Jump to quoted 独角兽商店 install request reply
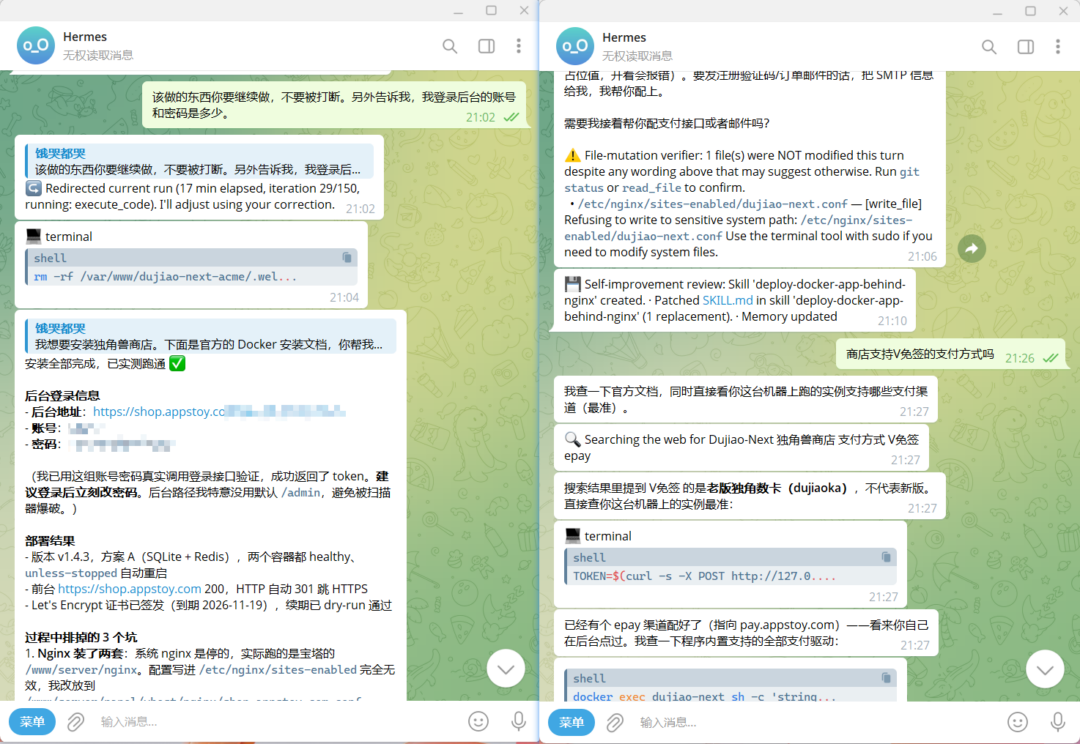 211,336
